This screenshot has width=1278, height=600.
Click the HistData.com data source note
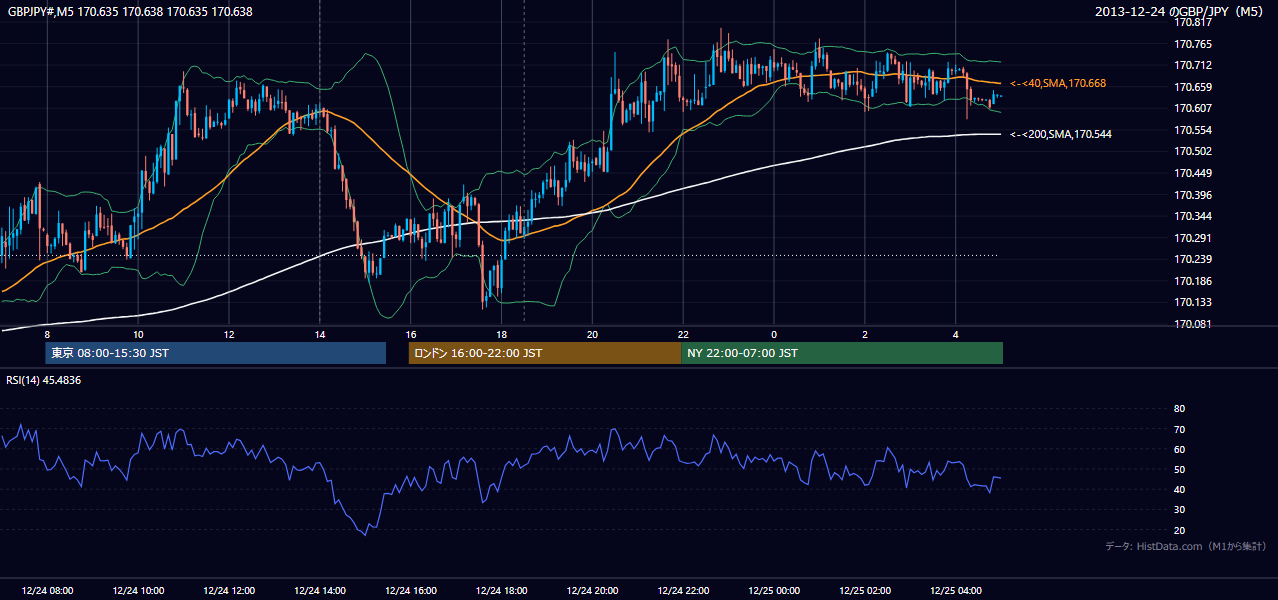(x=1185, y=546)
